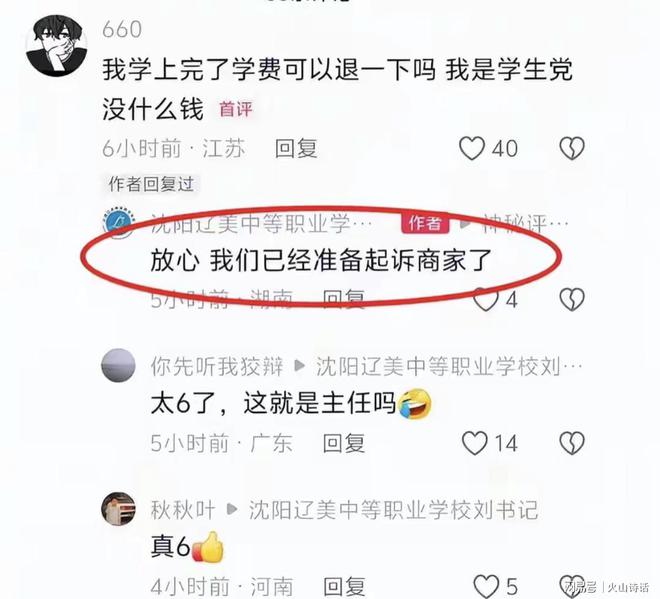
Task: Tap the red 作者 badge
Action: pyautogui.click(x=426, y=223)
